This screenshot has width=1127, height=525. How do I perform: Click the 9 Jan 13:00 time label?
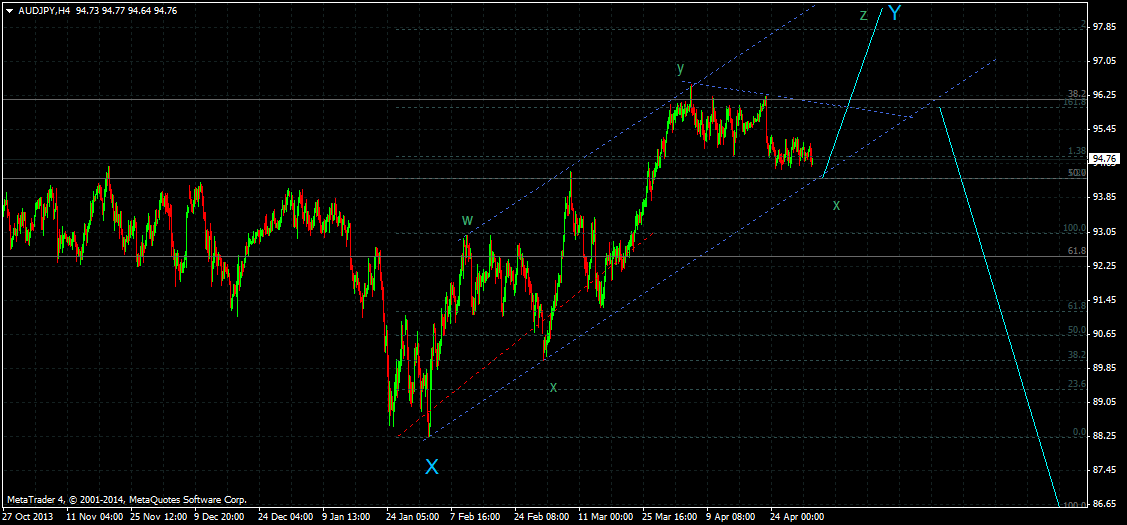(346, 516)
